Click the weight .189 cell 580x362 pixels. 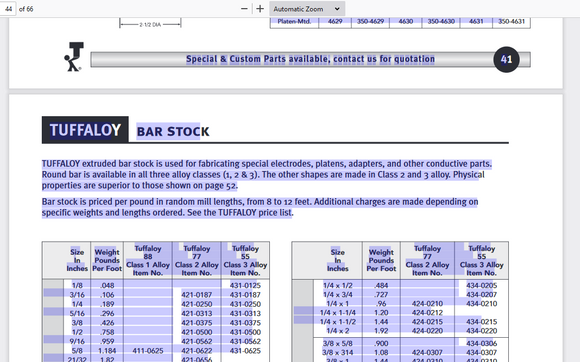click(x=107, y=304)
